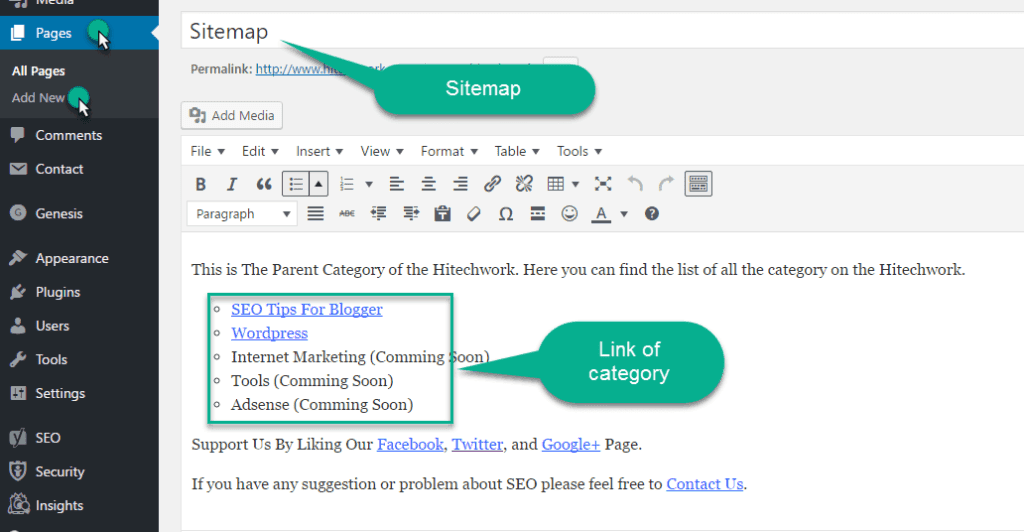Open numbered list style dropdown arrow
Viewport: 1024px width, 532px height.
[x=368, y=184]
